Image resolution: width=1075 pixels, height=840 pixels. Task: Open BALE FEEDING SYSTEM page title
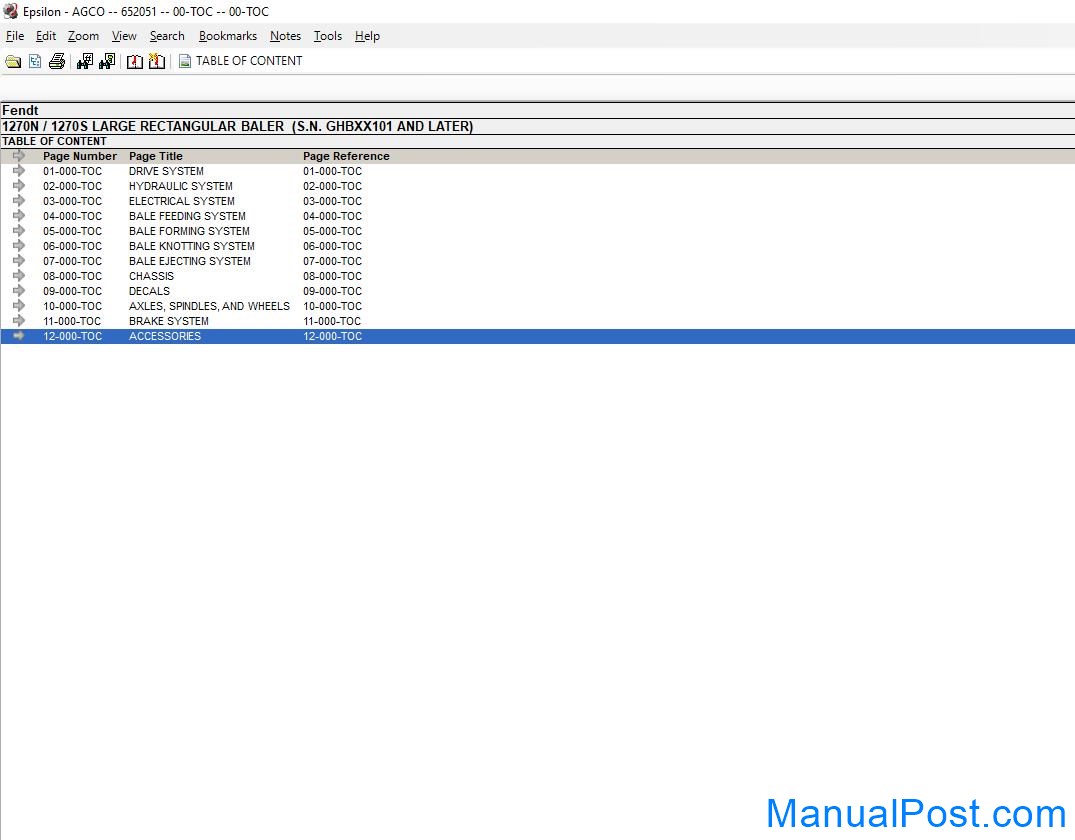pyautogui.click(x=187, y=216)
